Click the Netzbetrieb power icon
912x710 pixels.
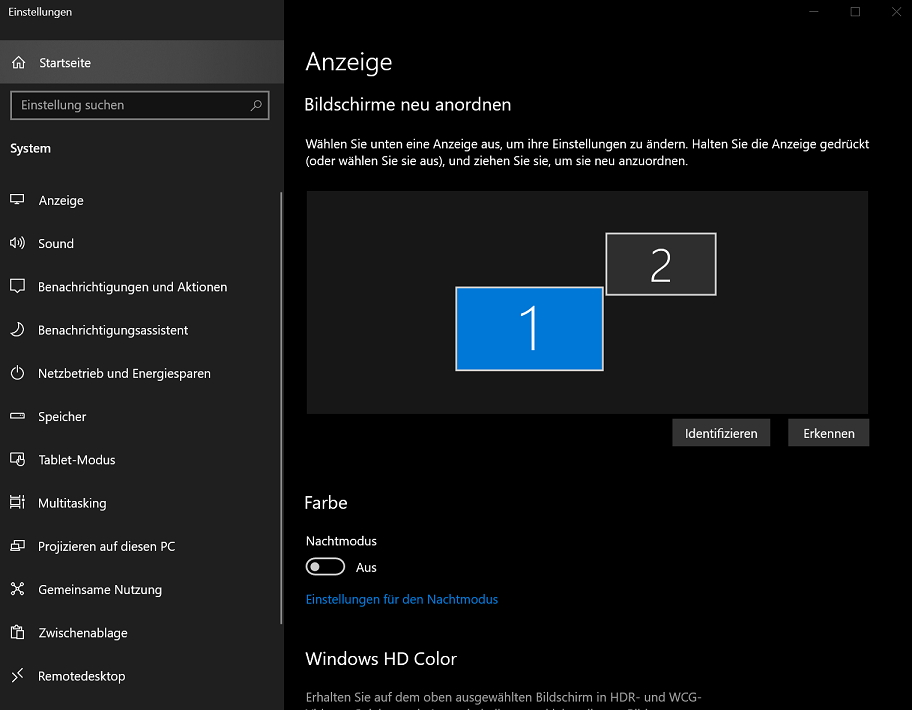coord(17,373)
